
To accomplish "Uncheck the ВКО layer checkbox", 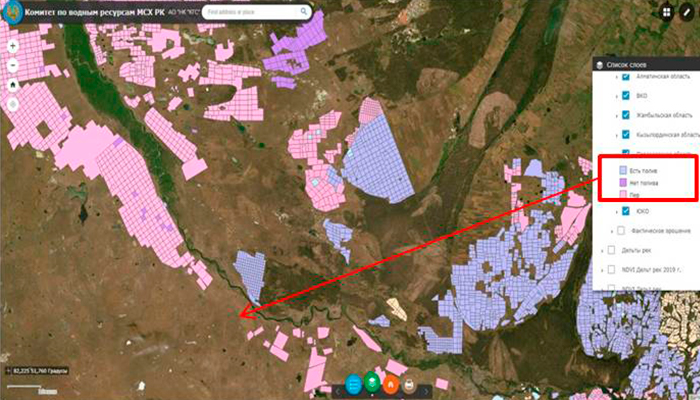I will pos(626,96).
